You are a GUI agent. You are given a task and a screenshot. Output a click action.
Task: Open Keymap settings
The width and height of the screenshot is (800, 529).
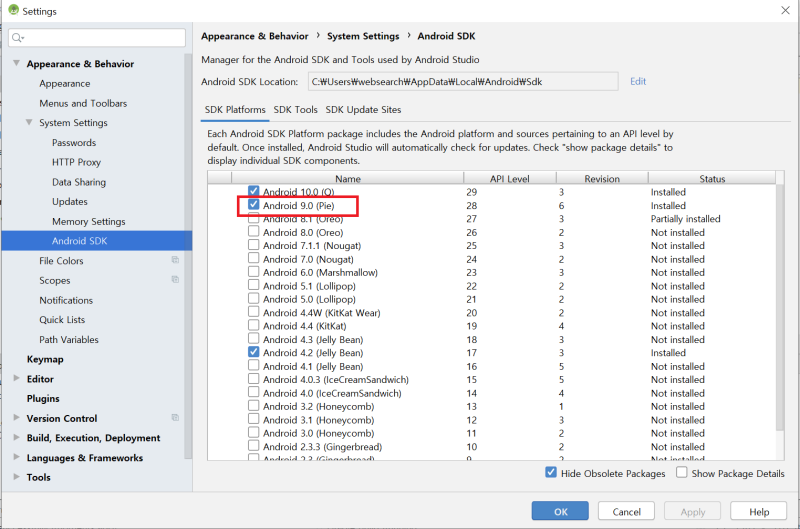point(45,359)
